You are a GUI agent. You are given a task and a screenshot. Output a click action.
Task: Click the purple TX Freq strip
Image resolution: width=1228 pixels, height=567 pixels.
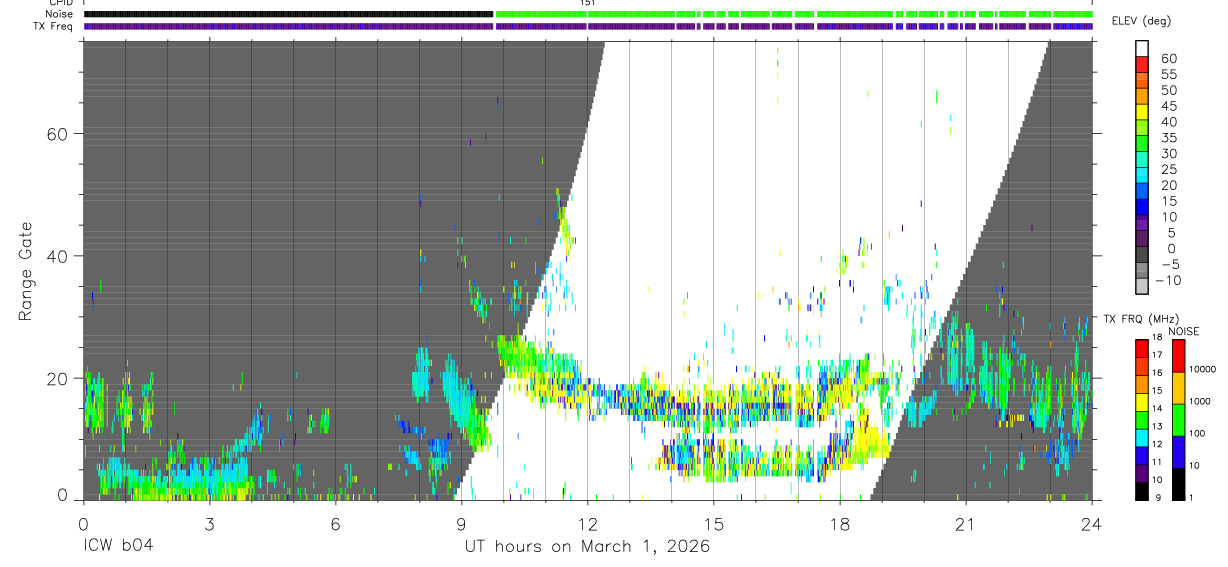[588, 26]
